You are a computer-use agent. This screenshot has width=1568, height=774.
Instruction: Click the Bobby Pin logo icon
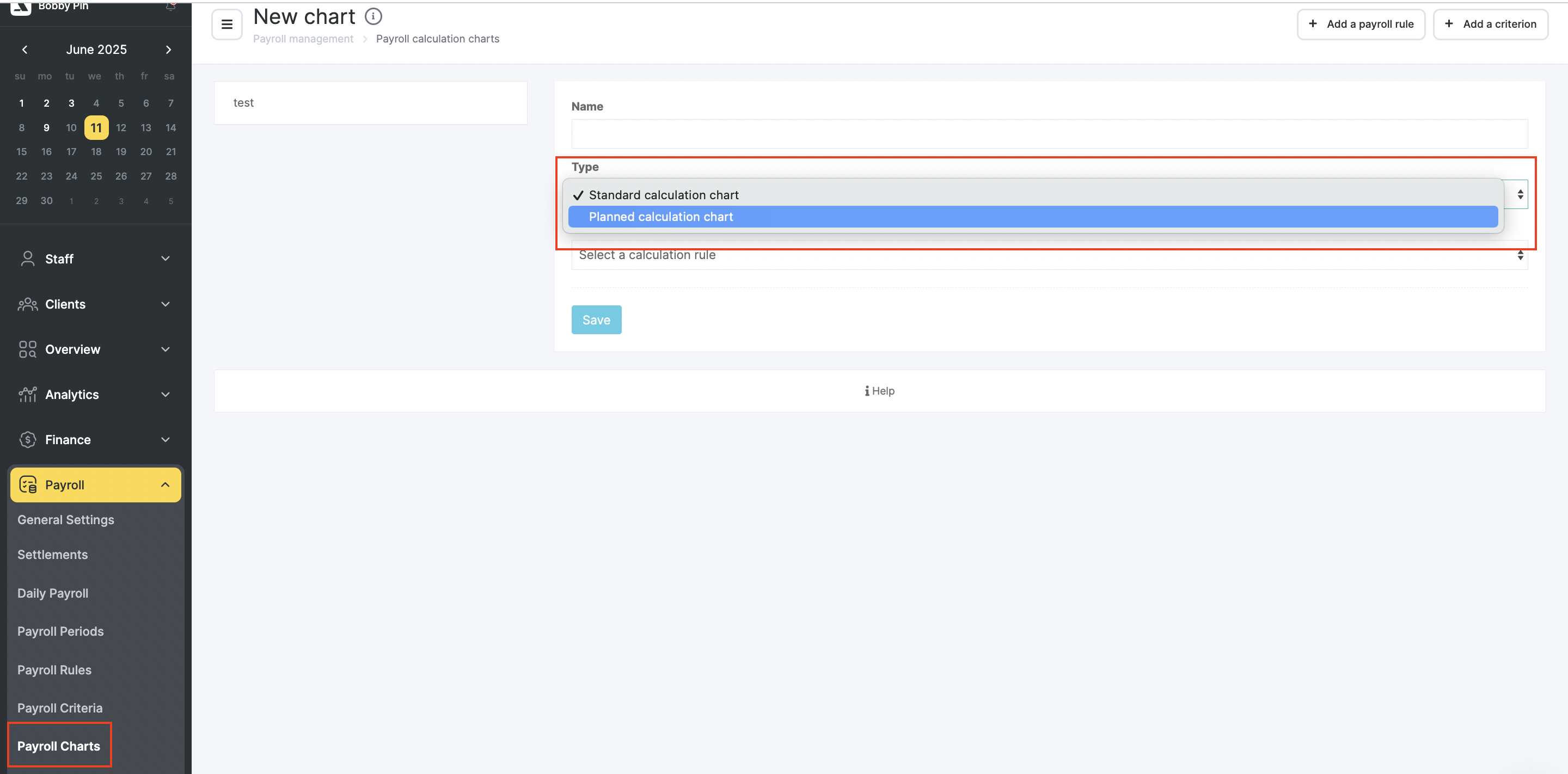click(x=21, y=7)
